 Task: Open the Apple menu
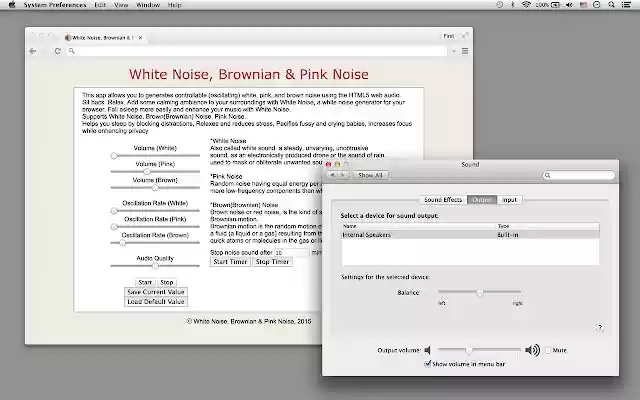(x=12, y=5)
